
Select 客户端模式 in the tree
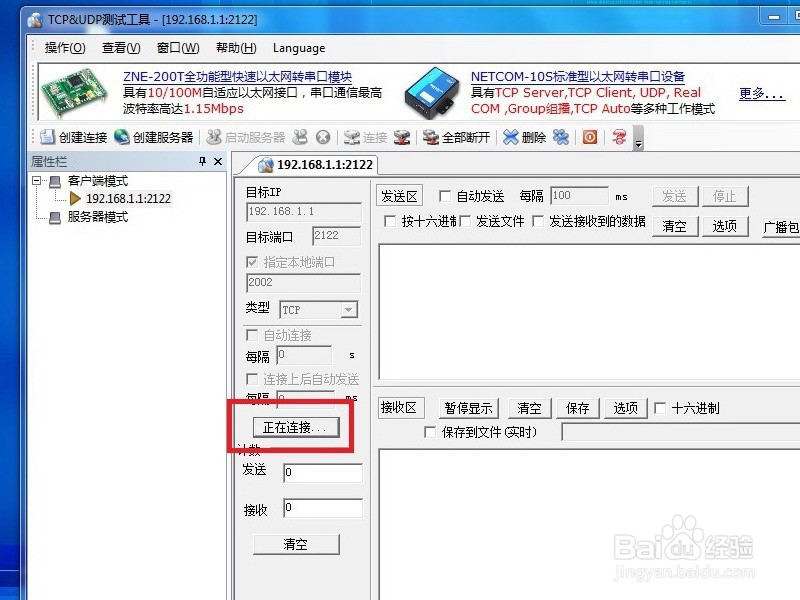coord(97,181)
